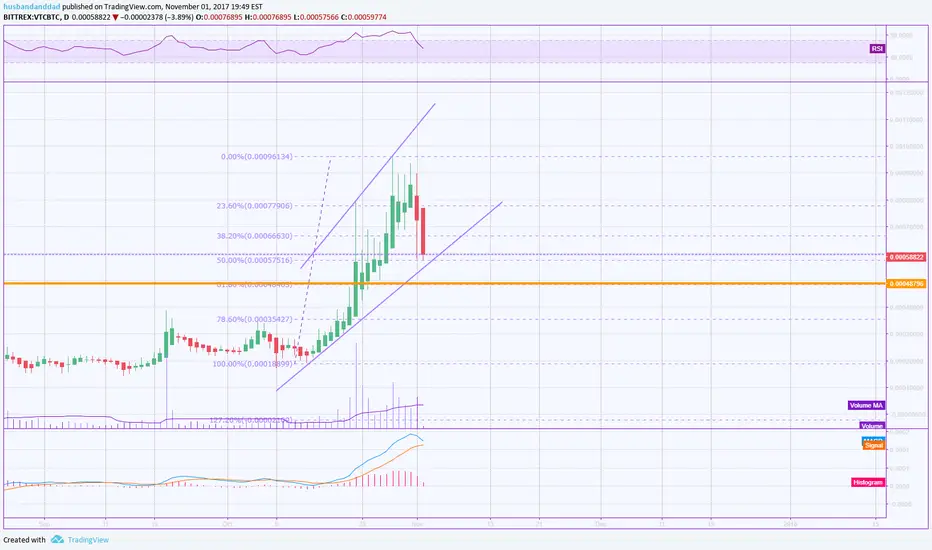
Task: Open the TradingView link at bottom
Action: (x=88, y=540)
